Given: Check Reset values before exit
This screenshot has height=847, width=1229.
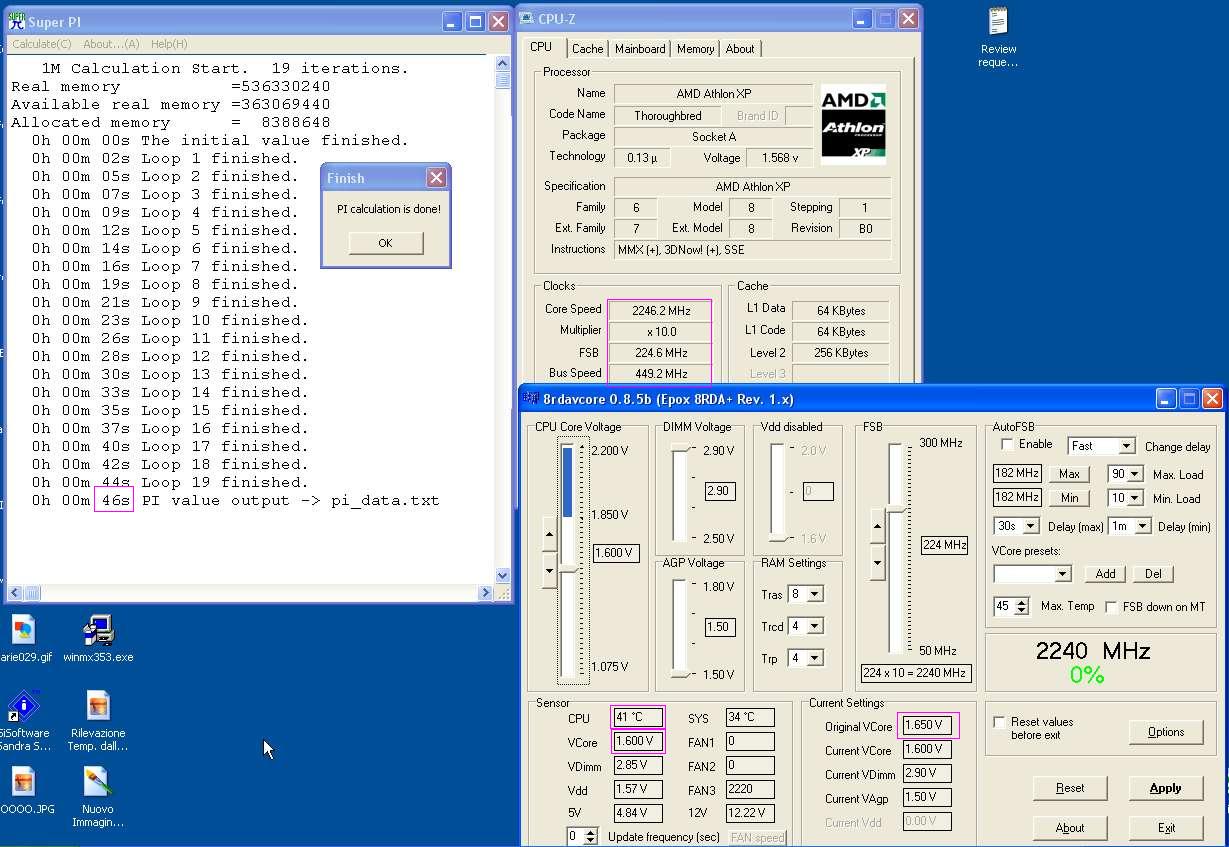Looking at the screenshot, I should point(999,722).
